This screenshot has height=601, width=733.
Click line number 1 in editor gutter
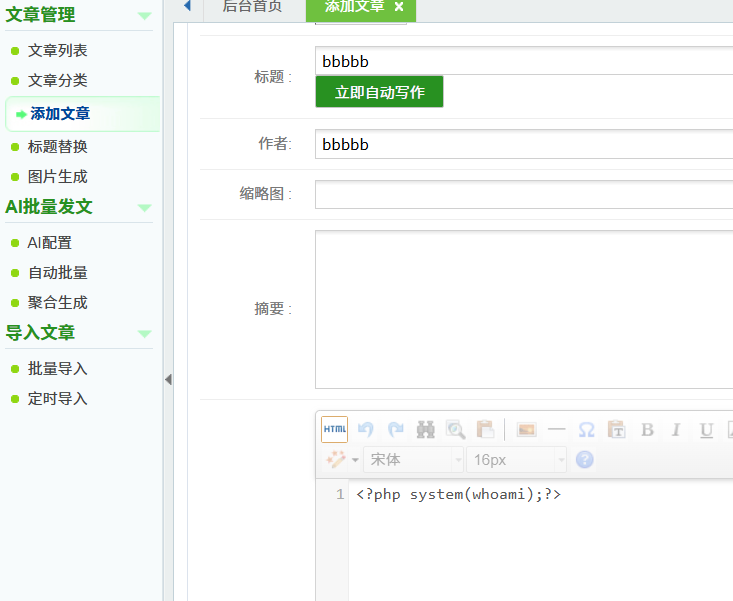[x=340, y=494]
